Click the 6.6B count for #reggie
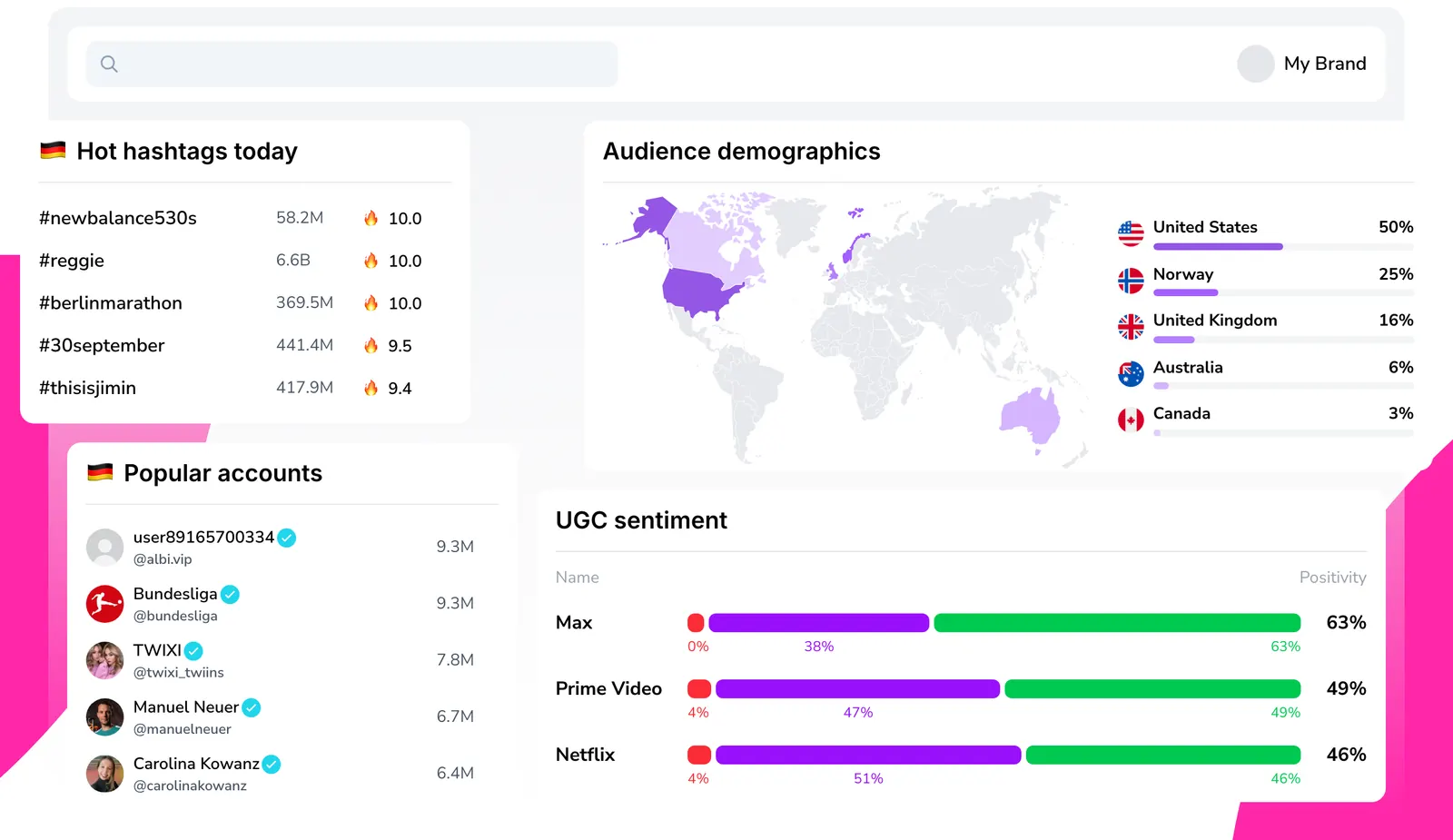Screen dimensions: 1453x840 pyautogui.click(x=293, y=261)
